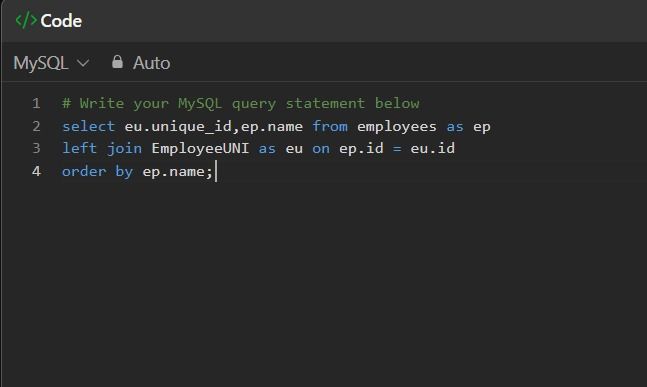Click line number 2 in gutter
The width and height of the screenshot is (647, 387).
pyautogui.click(x=36, y=126)
